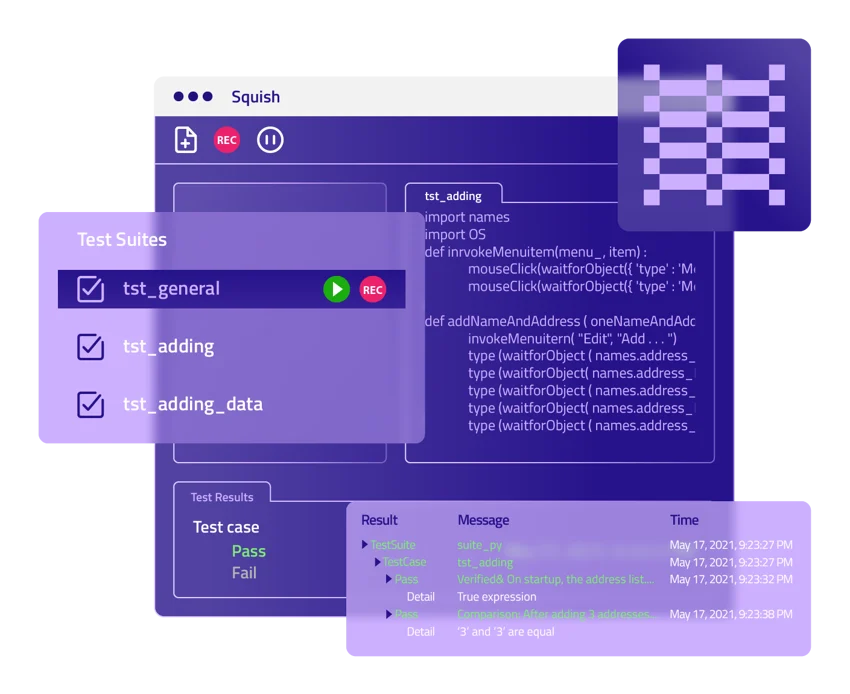Click the three dots in window title bar

click(193, 97)
